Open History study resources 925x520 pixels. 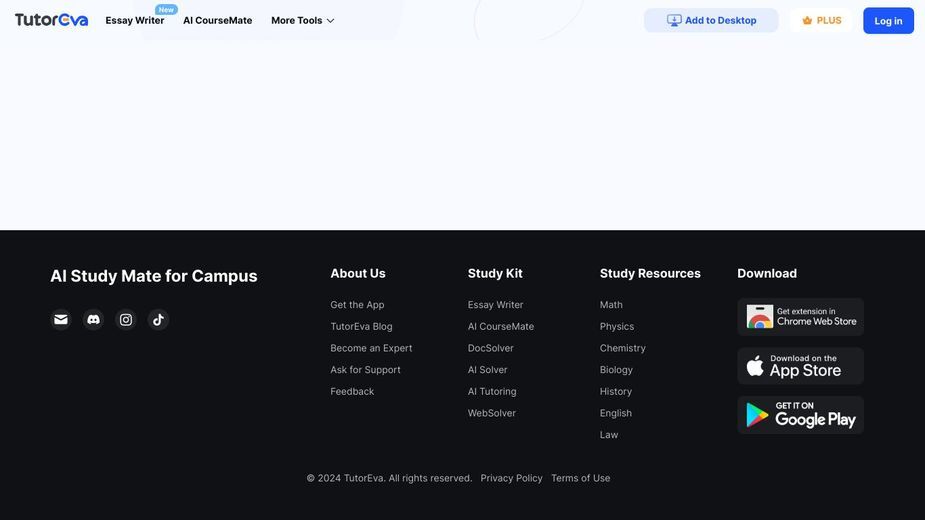(x=616, y=391)
